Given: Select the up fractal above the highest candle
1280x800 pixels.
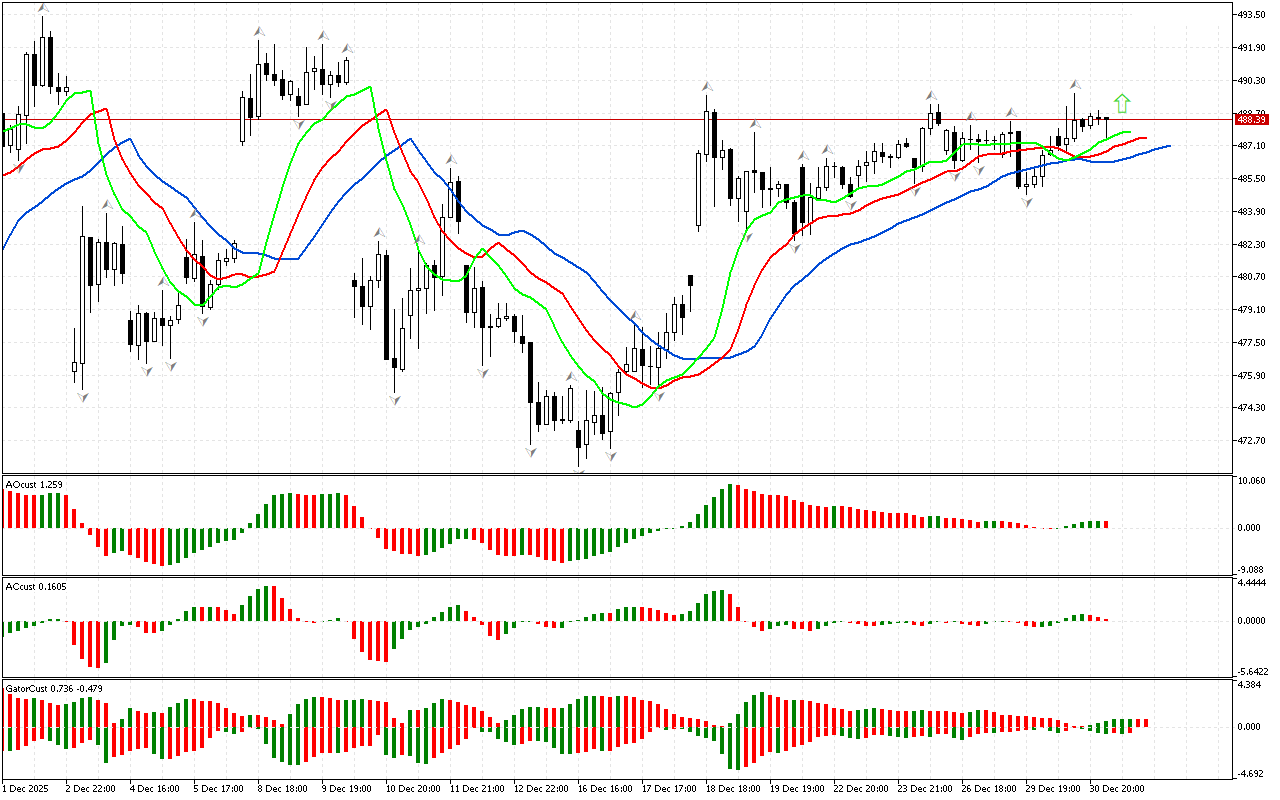Looking at the screenshot, I should point(43,9).
